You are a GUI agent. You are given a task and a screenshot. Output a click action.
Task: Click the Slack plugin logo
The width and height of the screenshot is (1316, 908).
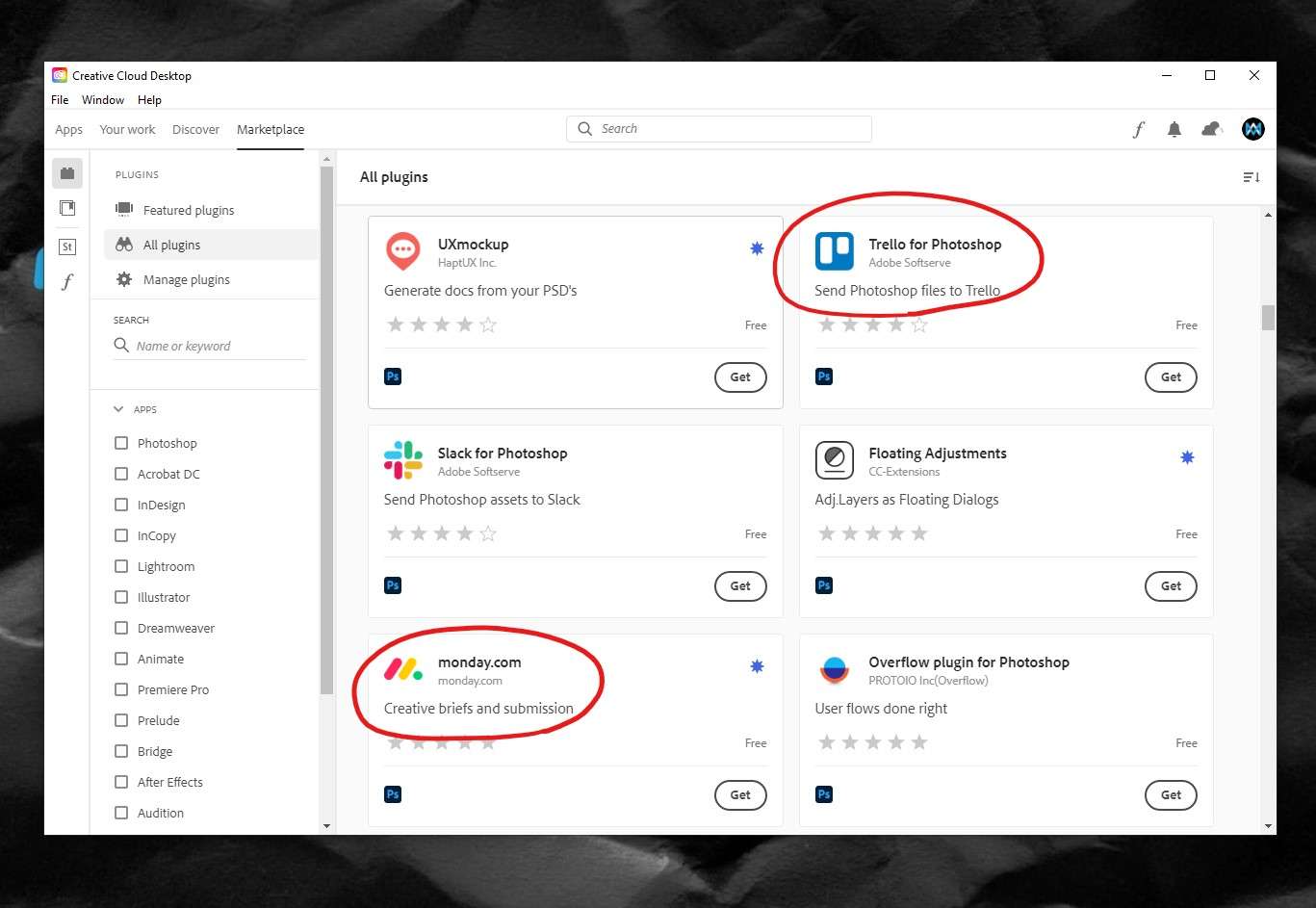[x=402, y=460]
